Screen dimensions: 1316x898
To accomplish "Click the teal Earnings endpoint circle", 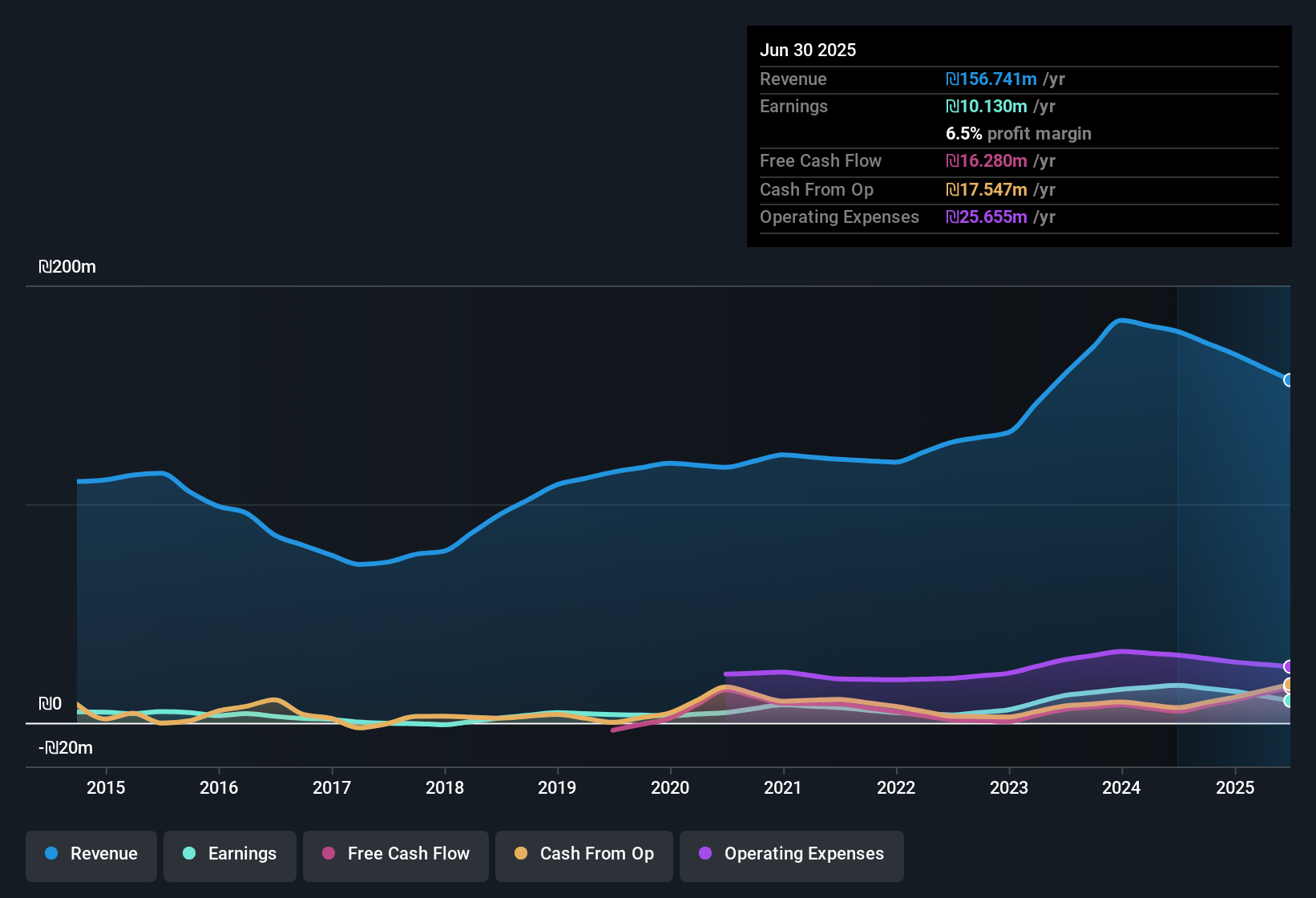I will [x=1287, y=702].
